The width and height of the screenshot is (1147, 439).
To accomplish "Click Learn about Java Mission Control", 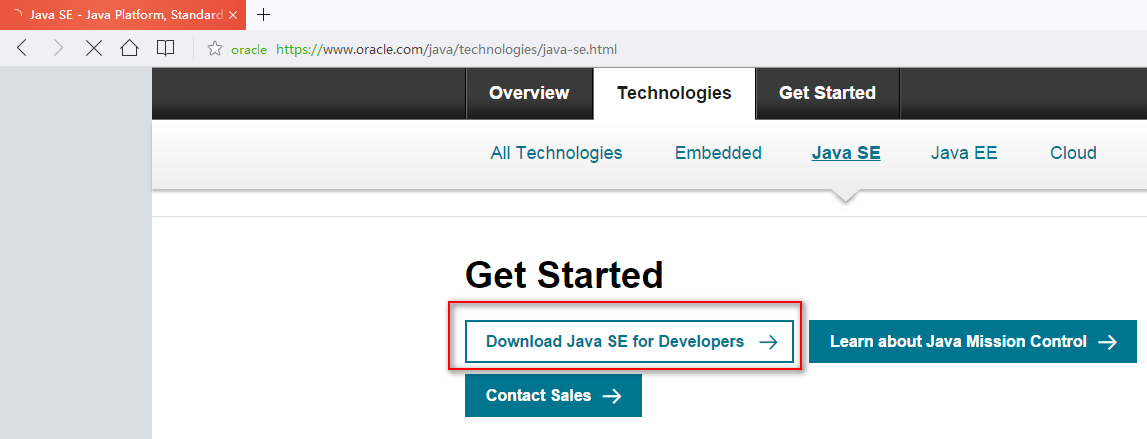I will (972, 342).
